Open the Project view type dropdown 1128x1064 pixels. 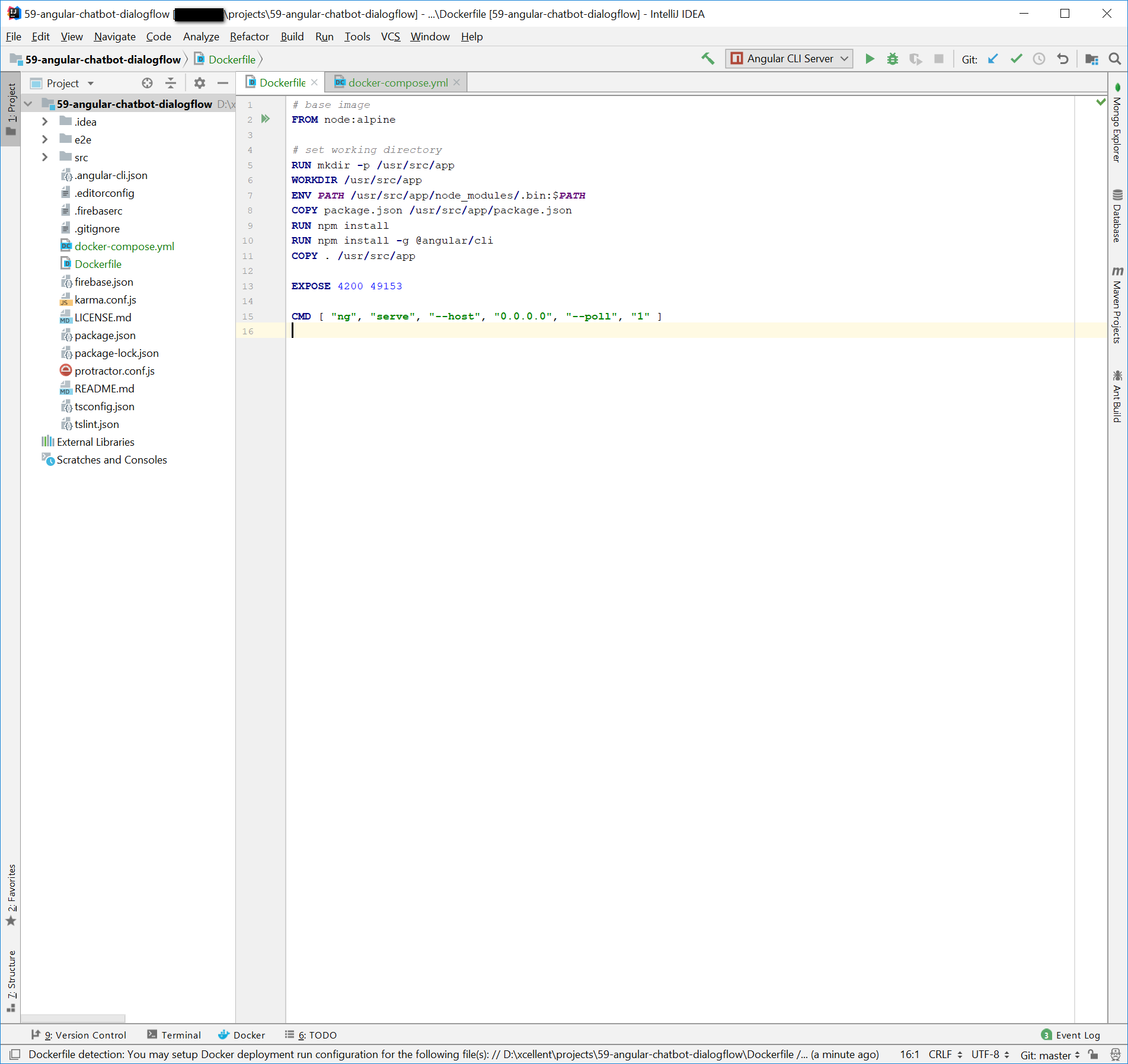(x=91, y=84)
